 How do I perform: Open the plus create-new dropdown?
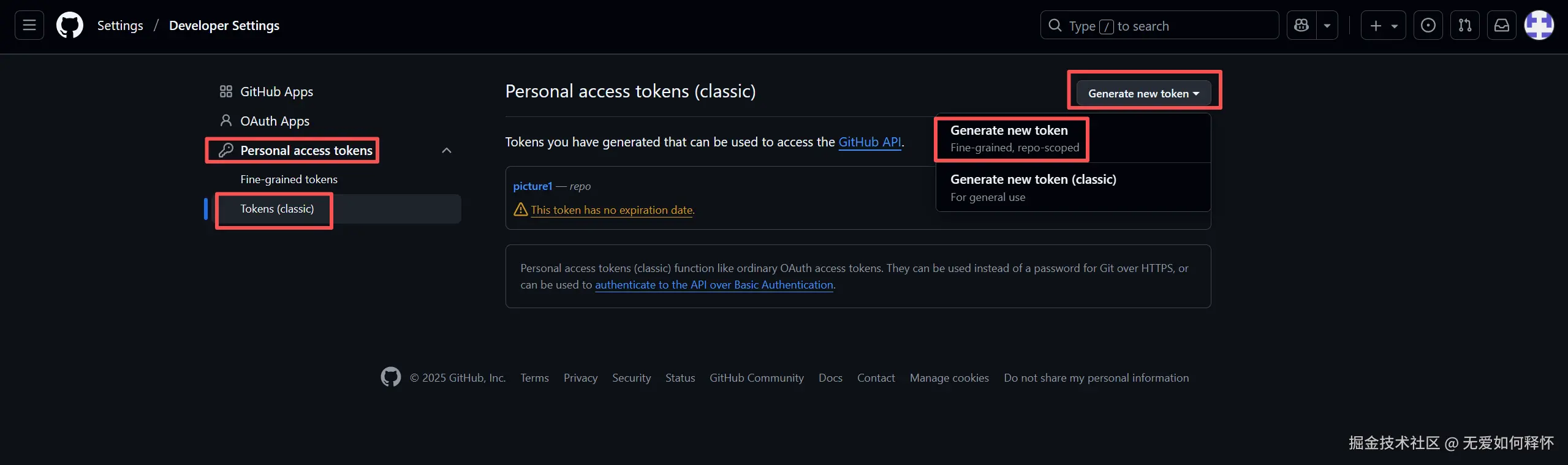pyautogui.click(x=1383, y=26)
